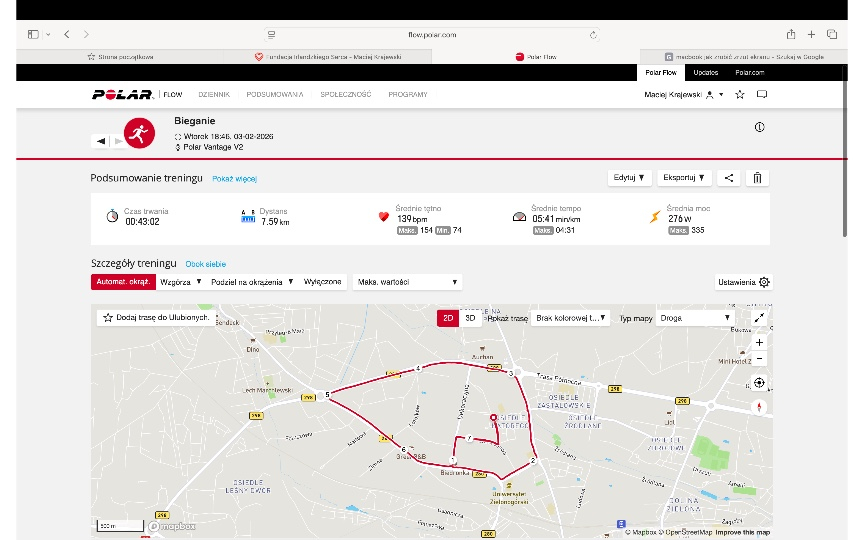Zoom in on the map
Image resolution: width=864 pixels, height=540 pixels.
pos(759,342)
